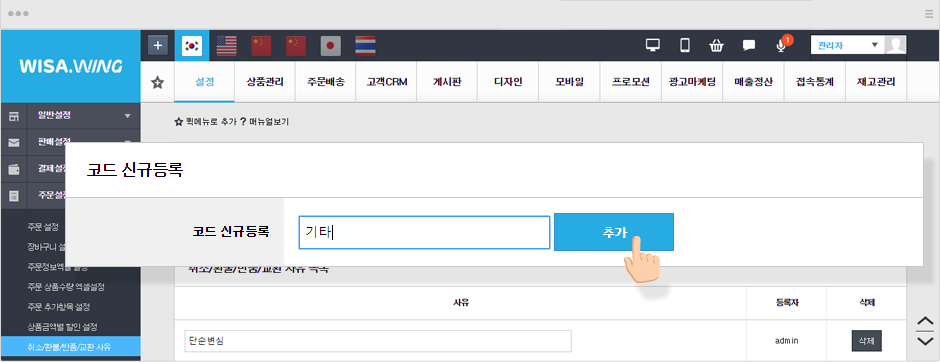The height and width of the screenshot is (362, 940).
Task: Click the 일반설정 sidebar icon
Action: tap(13, 116)
